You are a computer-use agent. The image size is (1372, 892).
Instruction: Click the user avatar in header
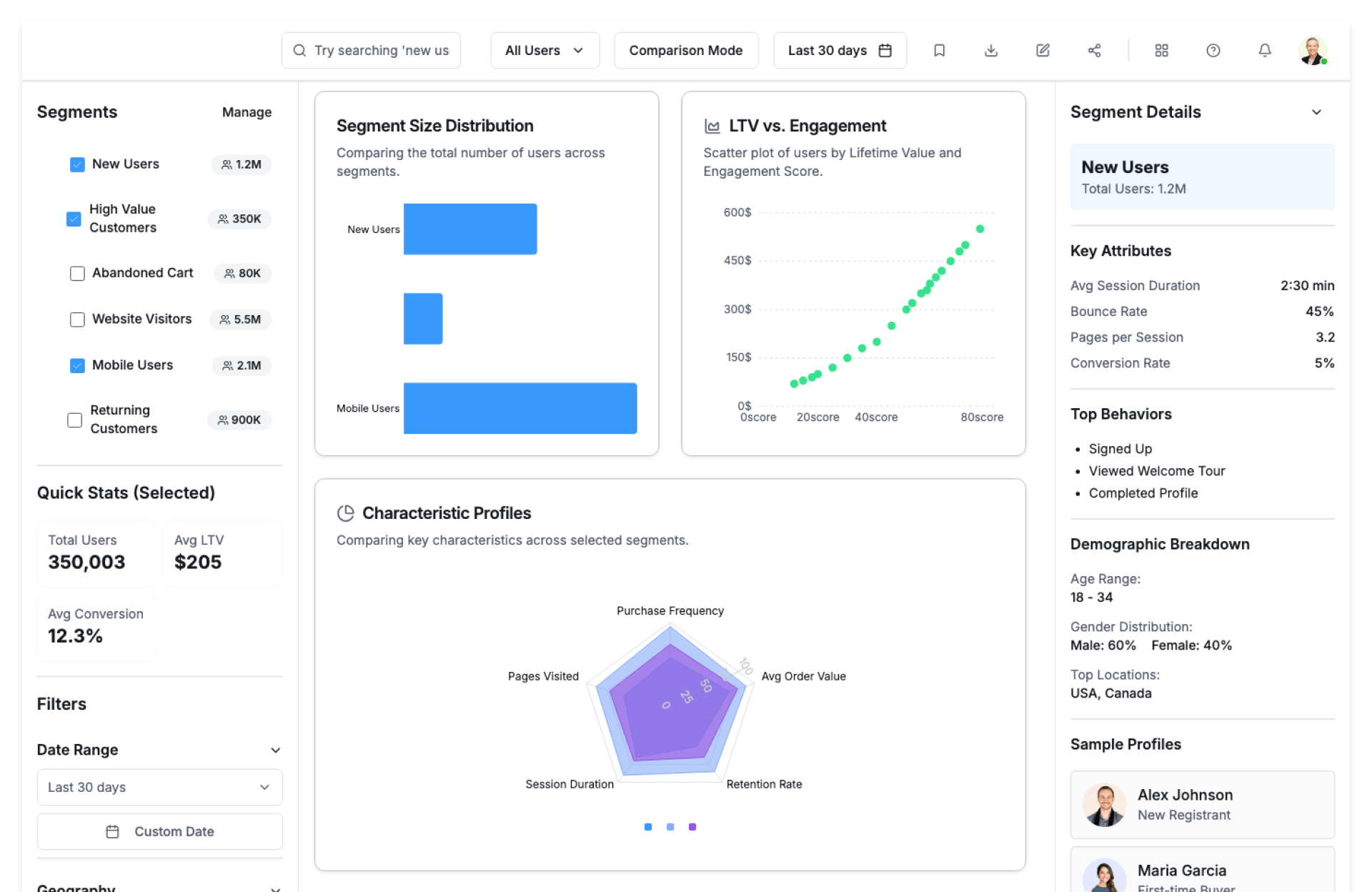coord(1313,51)
